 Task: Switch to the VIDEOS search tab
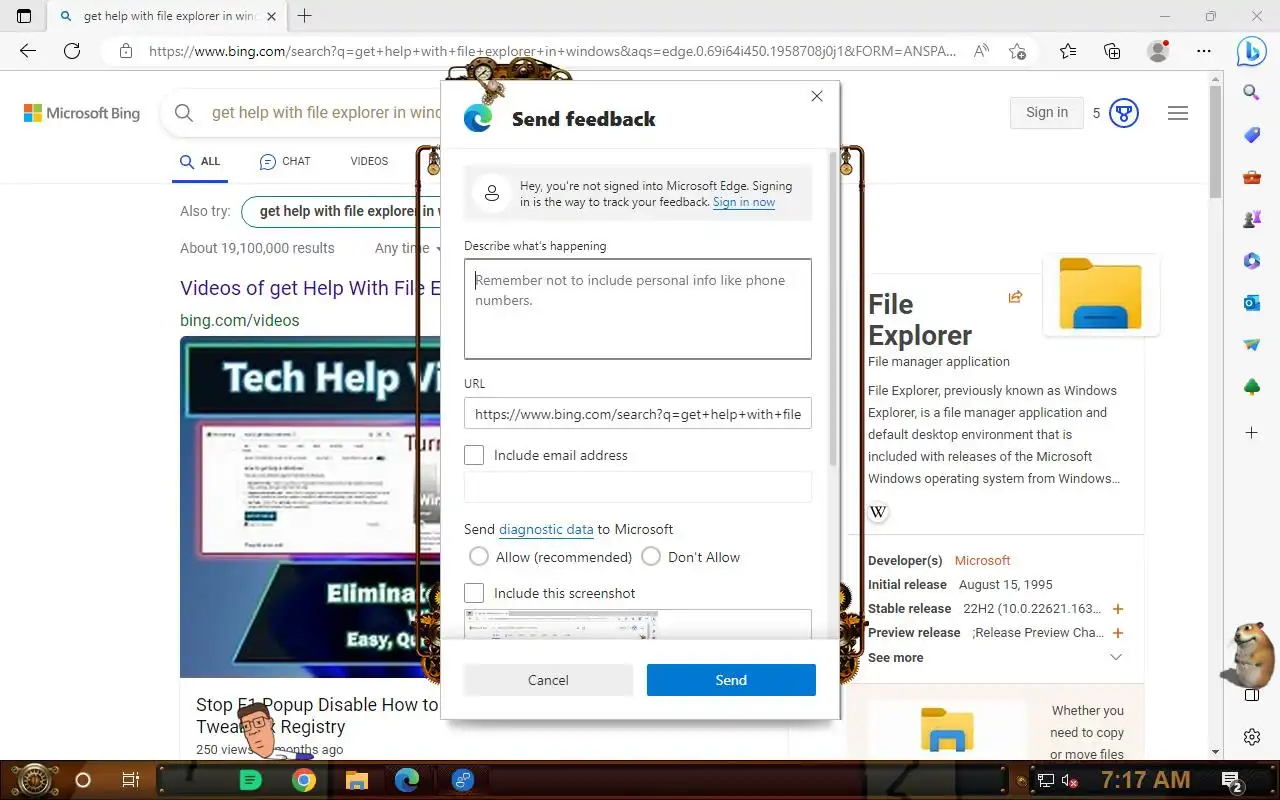[x=369, y=161]
